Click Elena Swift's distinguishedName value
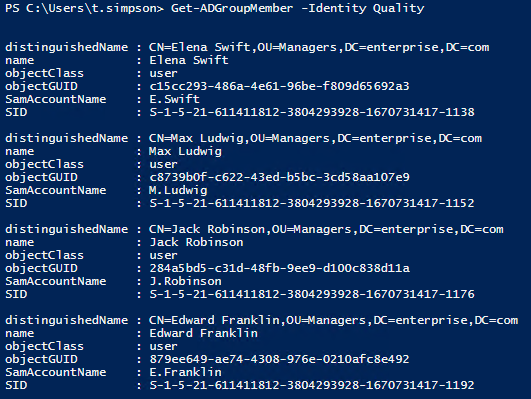Viewport: 531px width, 399px height. pyautogui.click(x=319, y=47)
